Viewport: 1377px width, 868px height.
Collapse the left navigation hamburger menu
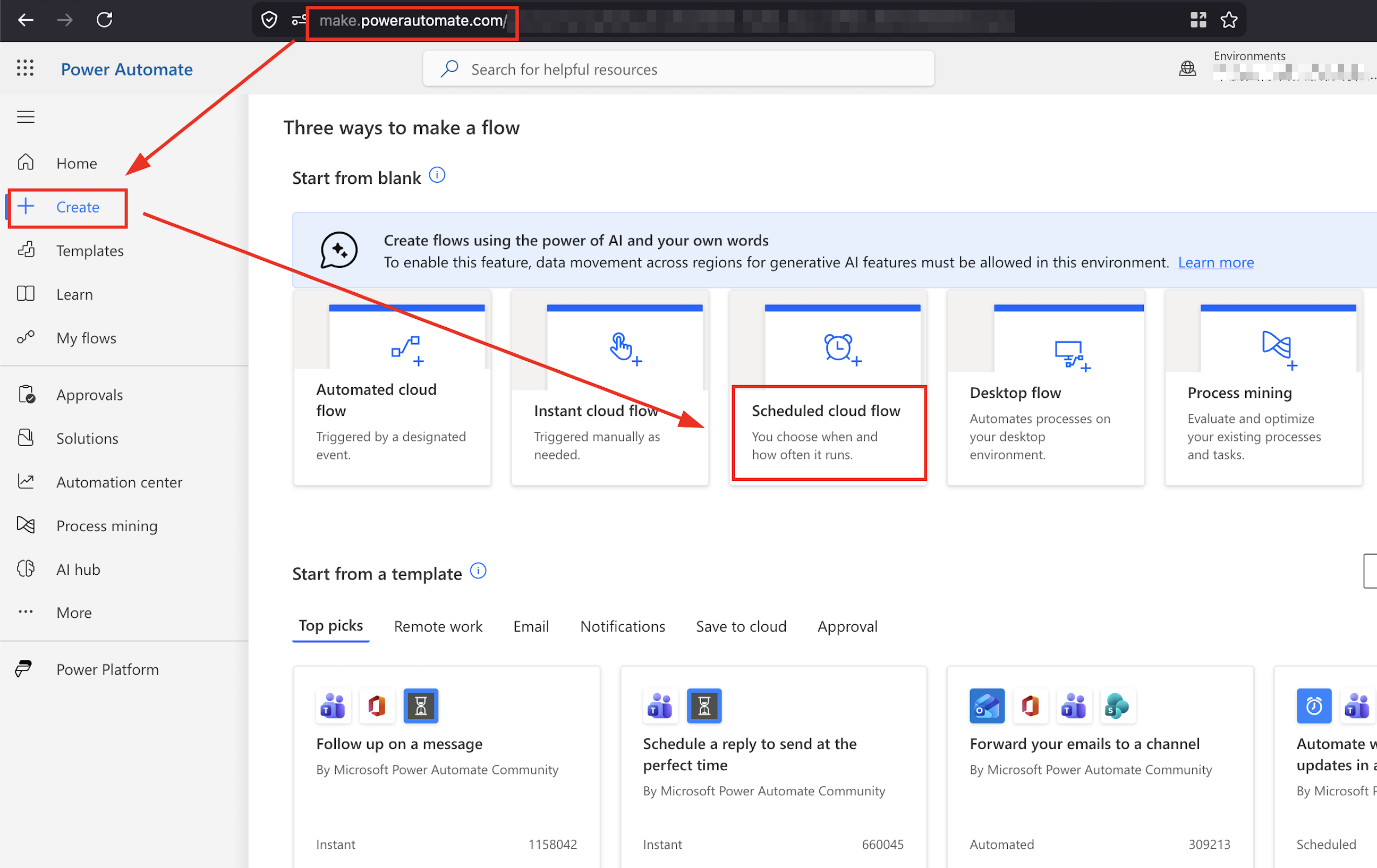(25, 117)
